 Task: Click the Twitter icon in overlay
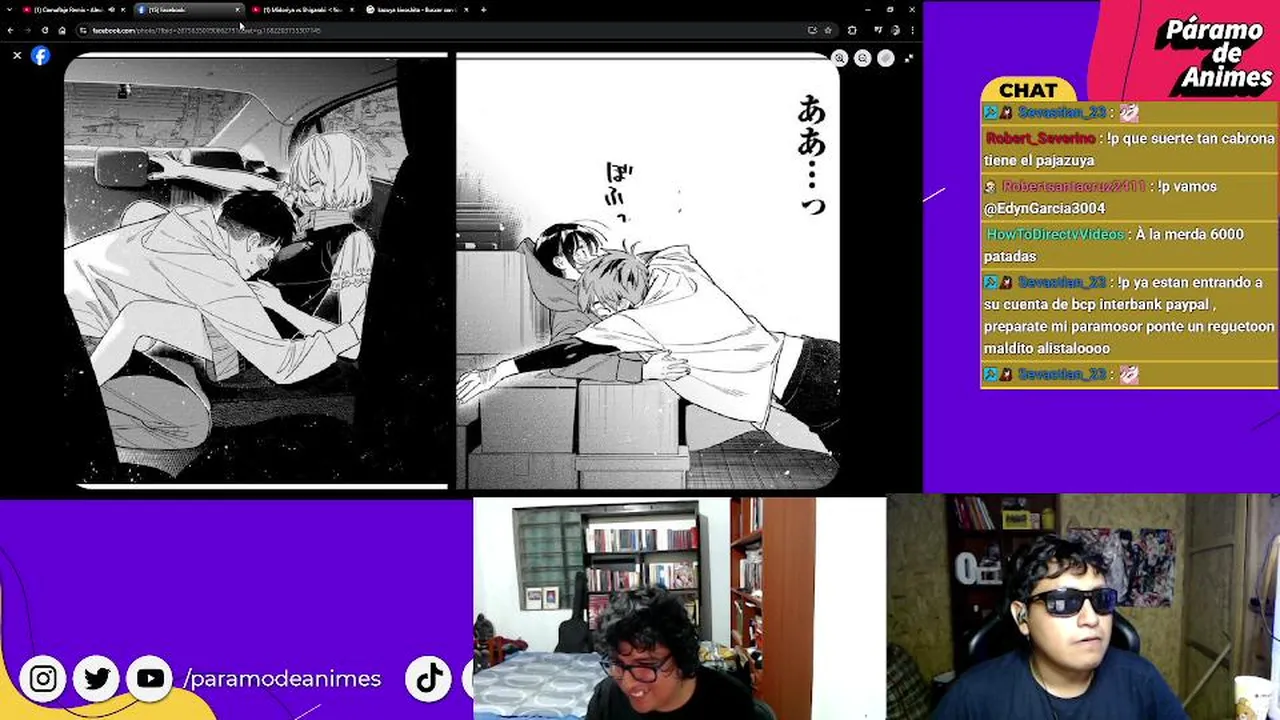click(97, 679)
